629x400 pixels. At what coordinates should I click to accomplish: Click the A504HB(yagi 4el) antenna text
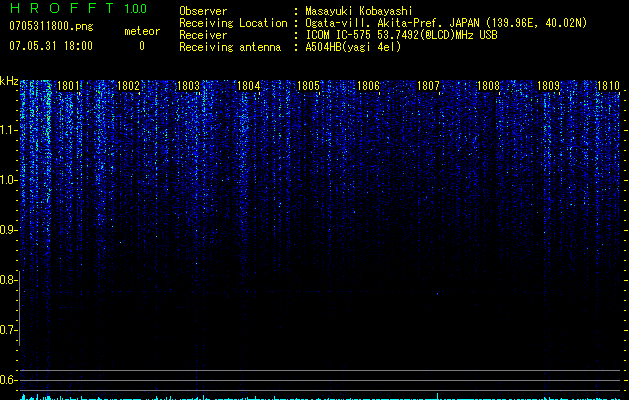353,47
